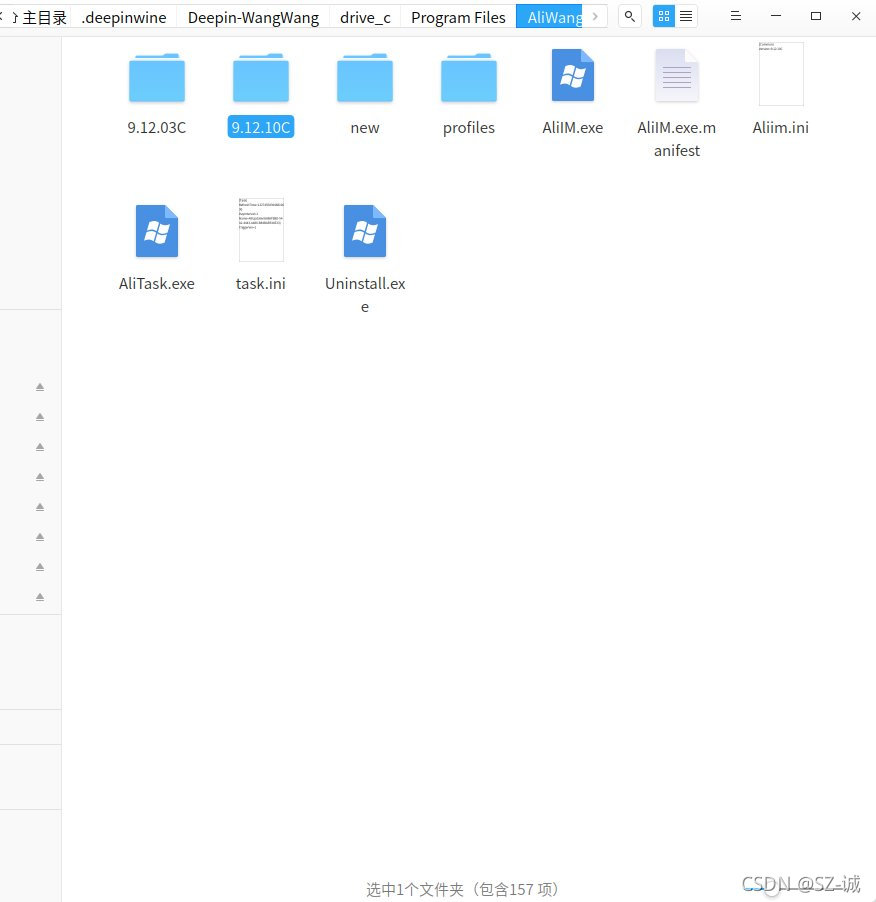The image size is (876, 902).
Task: Click the fourth eject icon in sidebar
Action: [40, 476]
